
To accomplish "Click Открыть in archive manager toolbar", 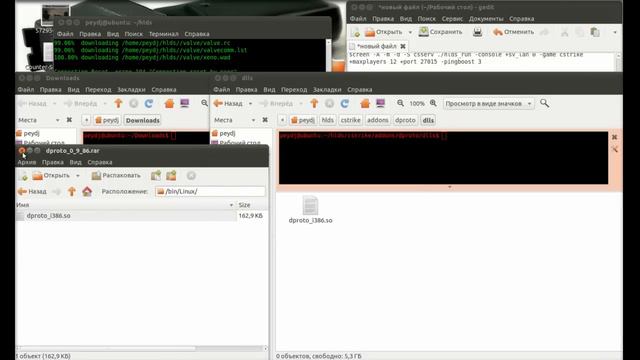I will click(51, 176).
